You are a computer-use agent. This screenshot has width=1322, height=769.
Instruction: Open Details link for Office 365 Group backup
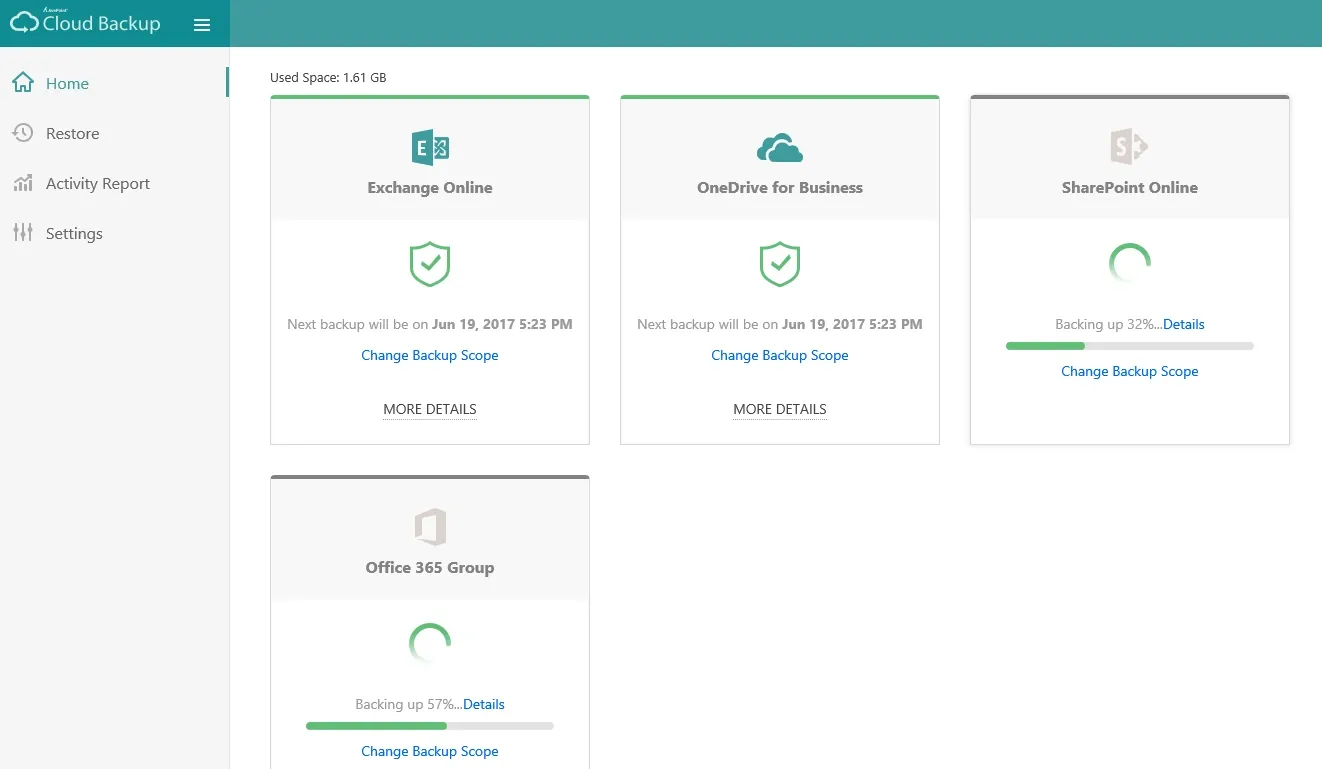pos(484,704)
